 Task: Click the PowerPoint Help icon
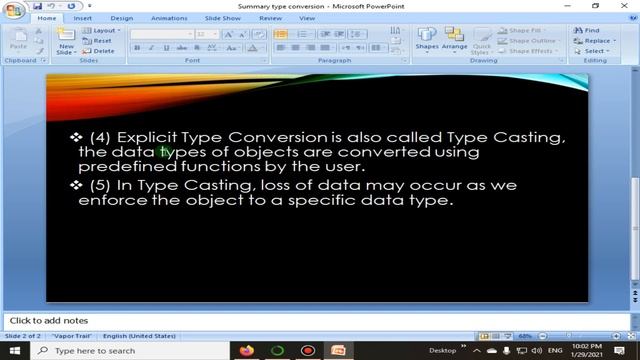point(633,18)
